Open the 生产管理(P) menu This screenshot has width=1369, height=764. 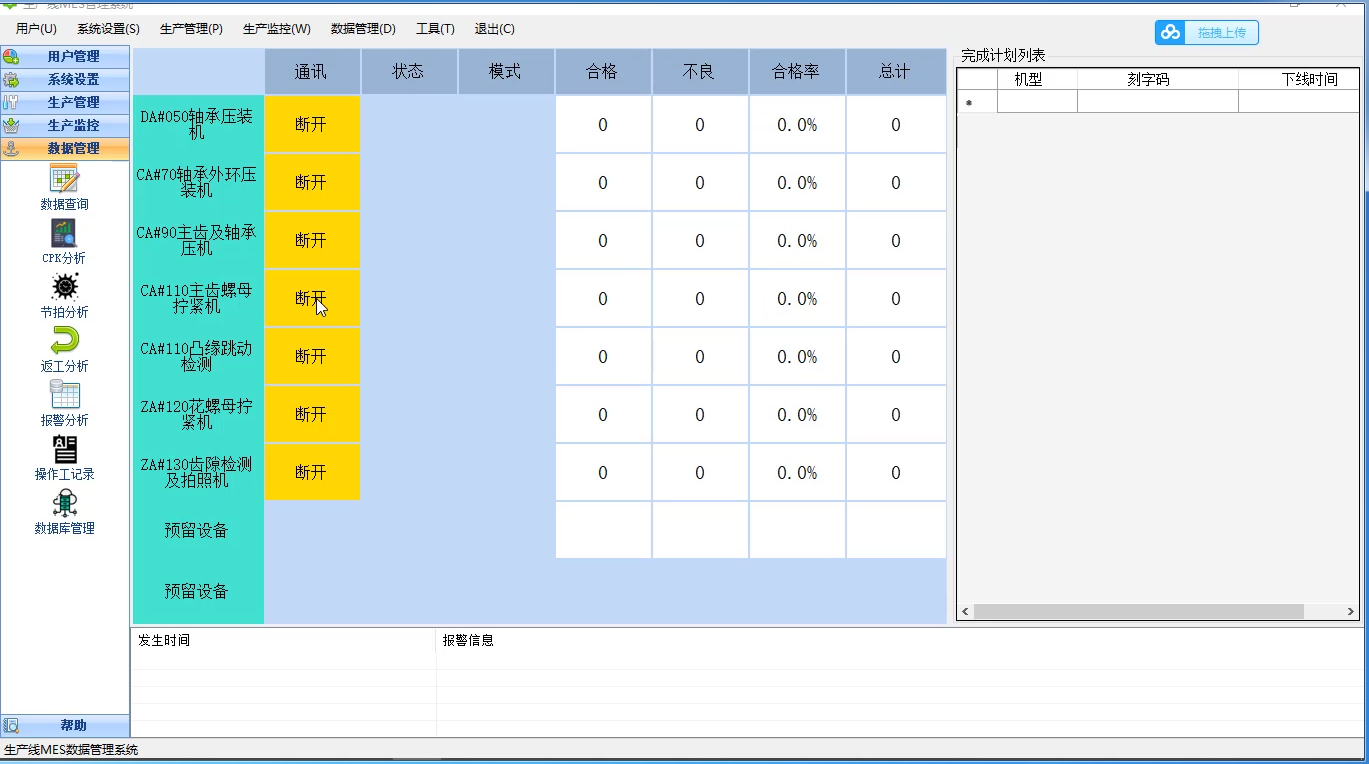pos(191,29)
